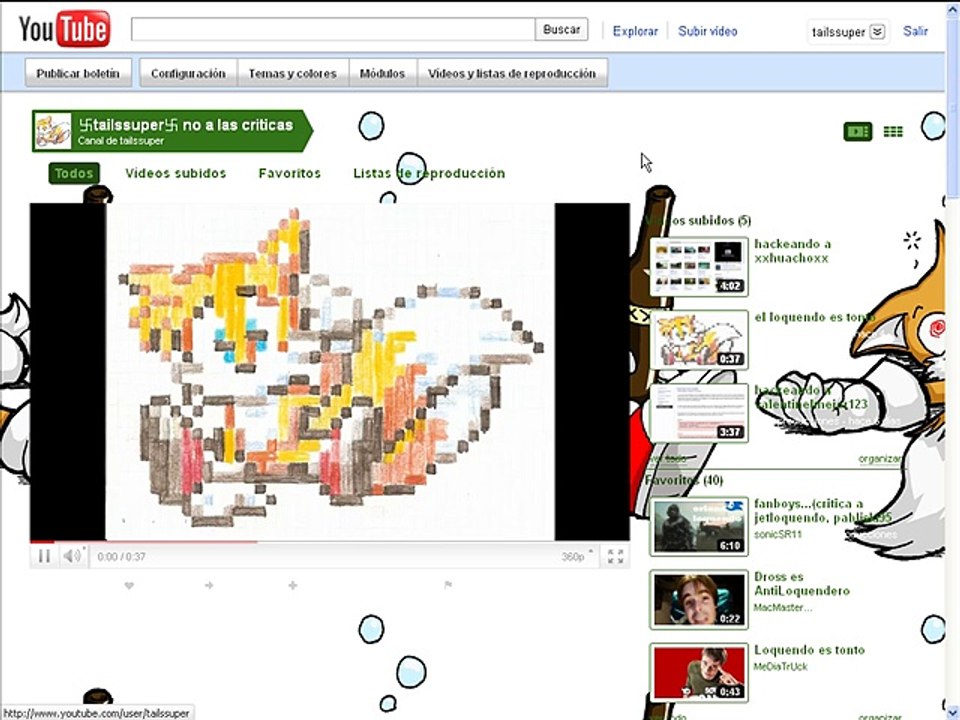Image resolution: width=960 pixels, height=720 pixels.
Task: Click Loquendo es tonto title link
Action: pos(809,650)
